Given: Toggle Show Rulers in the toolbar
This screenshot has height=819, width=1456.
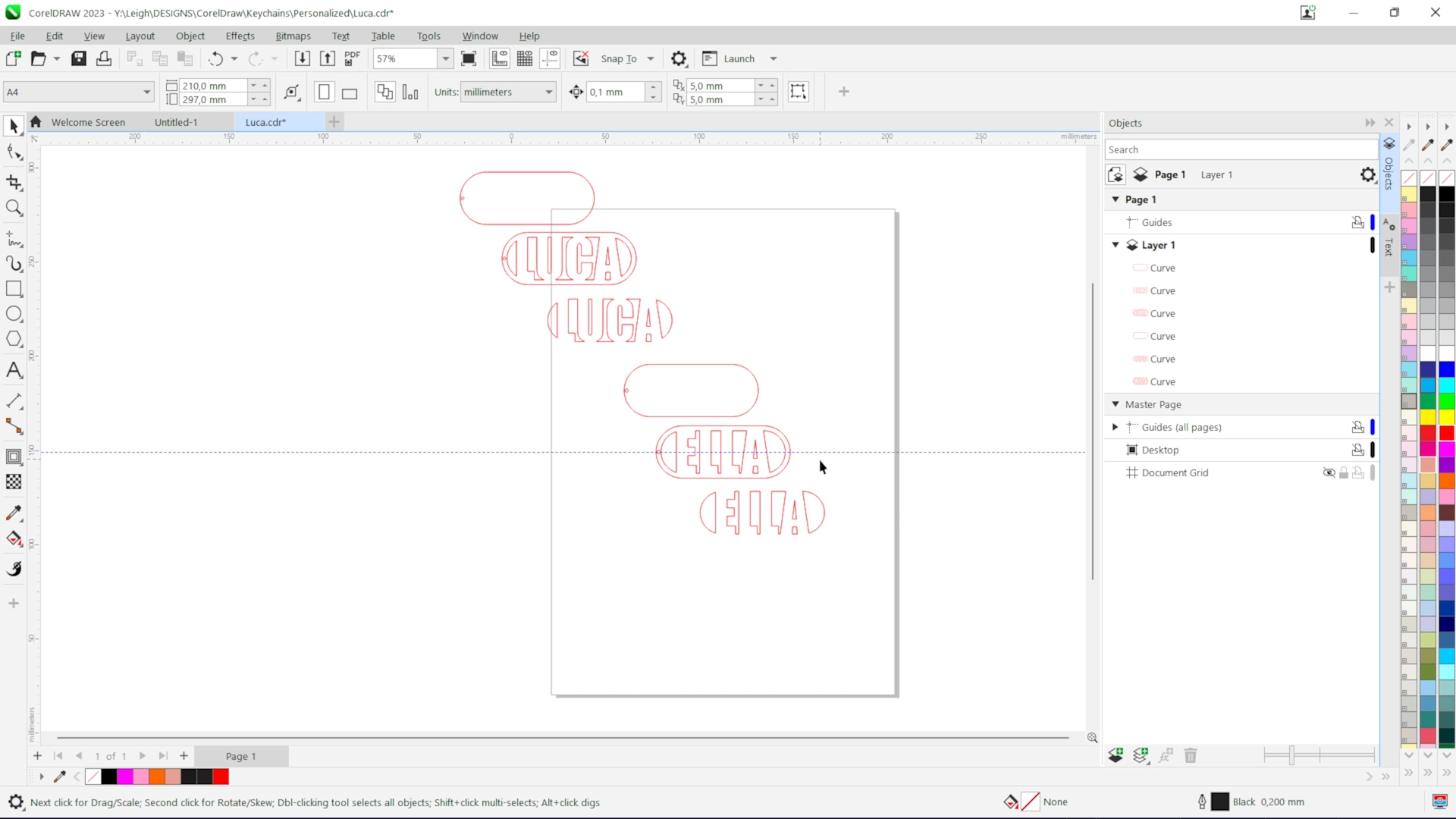Looking at the screenshot, I should point(500,58).
